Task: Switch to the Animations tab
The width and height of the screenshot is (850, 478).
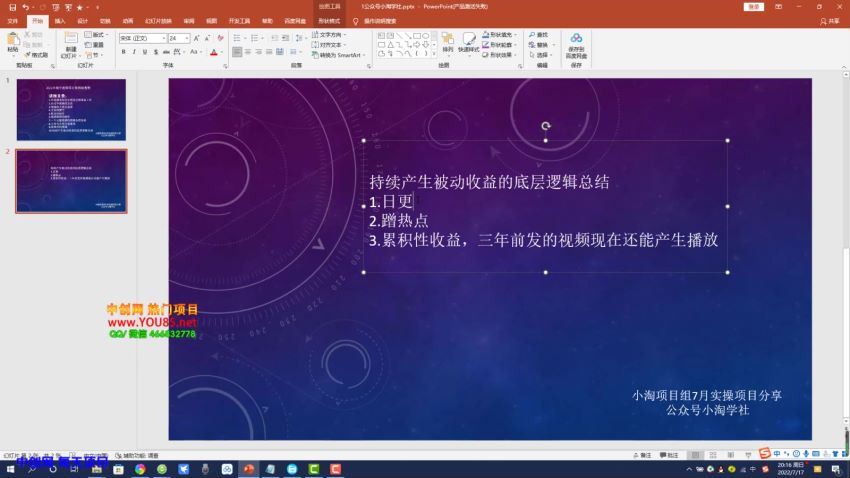Action: [128, 21]
